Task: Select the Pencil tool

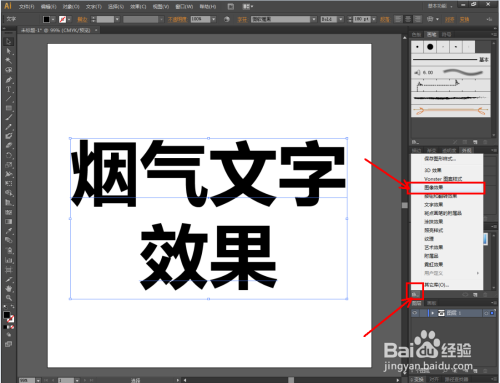Action: (x=9, y=127)
